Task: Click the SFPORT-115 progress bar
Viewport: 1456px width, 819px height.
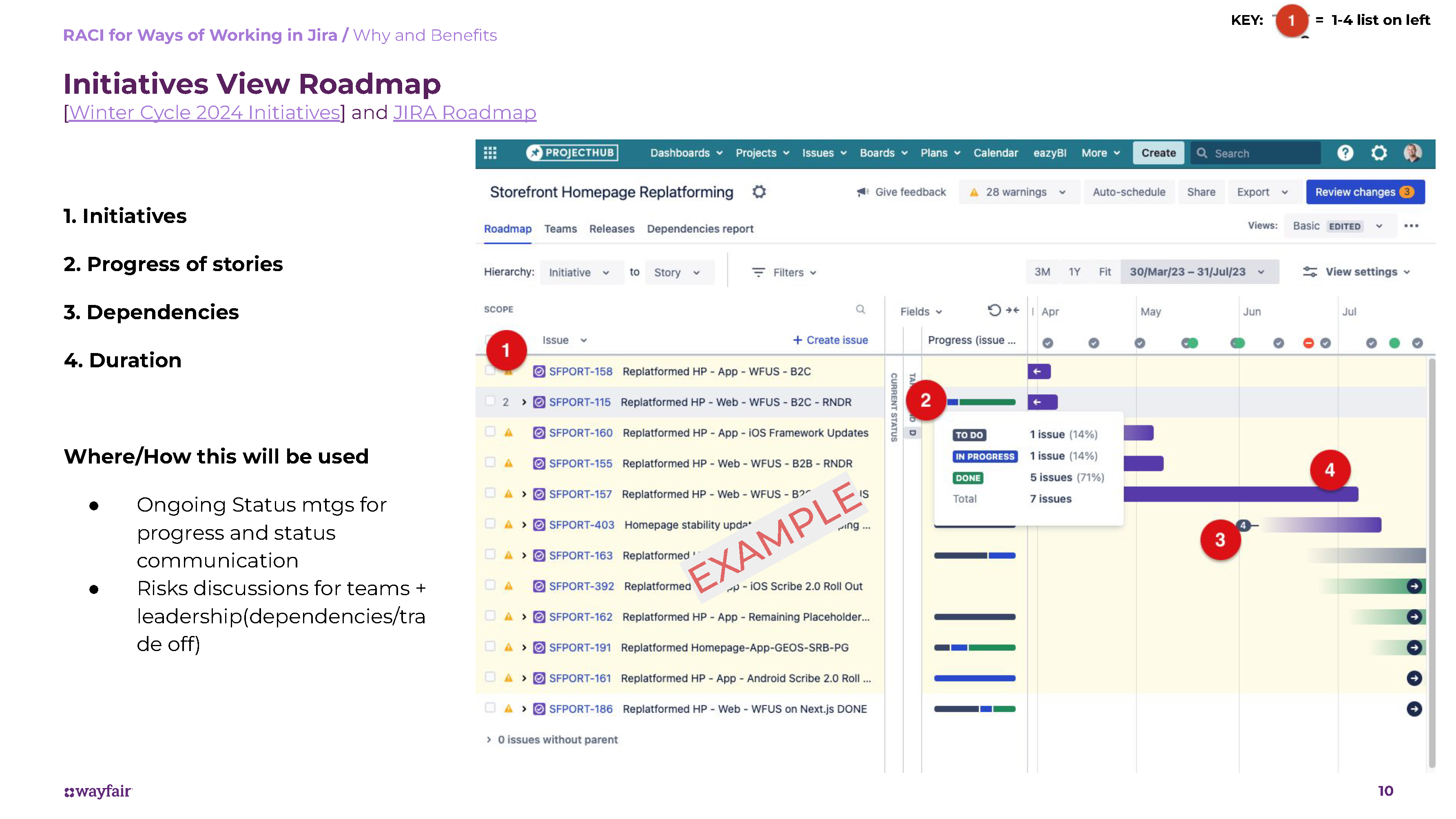Action: click(980, 402)
